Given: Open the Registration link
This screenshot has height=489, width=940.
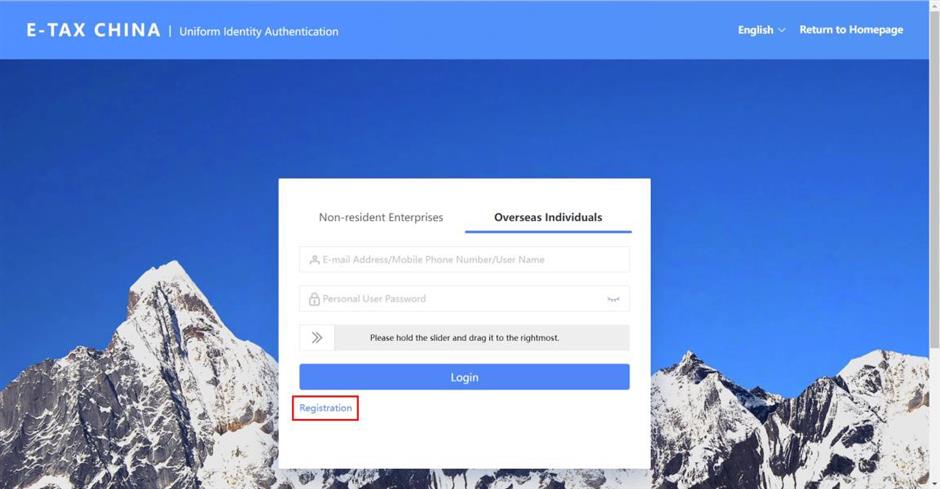Looking at the screenshot, I should pyautogui.click(x=326, y=408).
